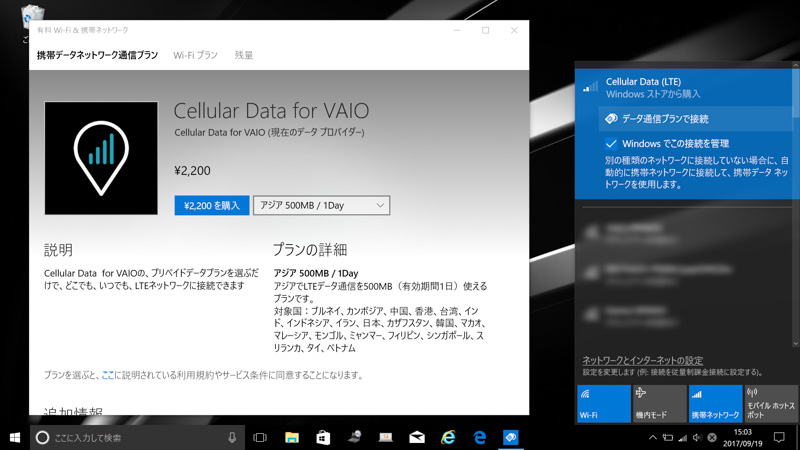Click the network panel scrollbar down arrow
The image size is (800, 450).
pyautogui.click(x=795, y=343)
